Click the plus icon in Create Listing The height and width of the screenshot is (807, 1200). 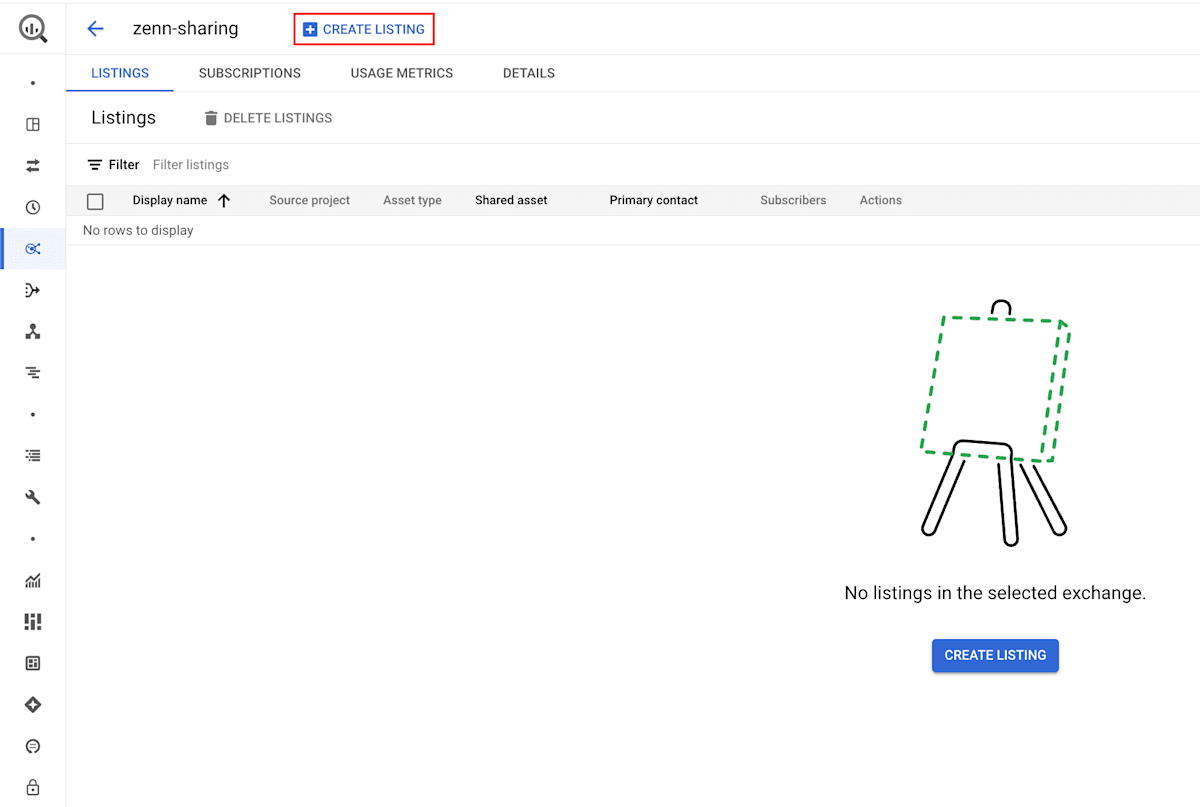click(310, 30)
